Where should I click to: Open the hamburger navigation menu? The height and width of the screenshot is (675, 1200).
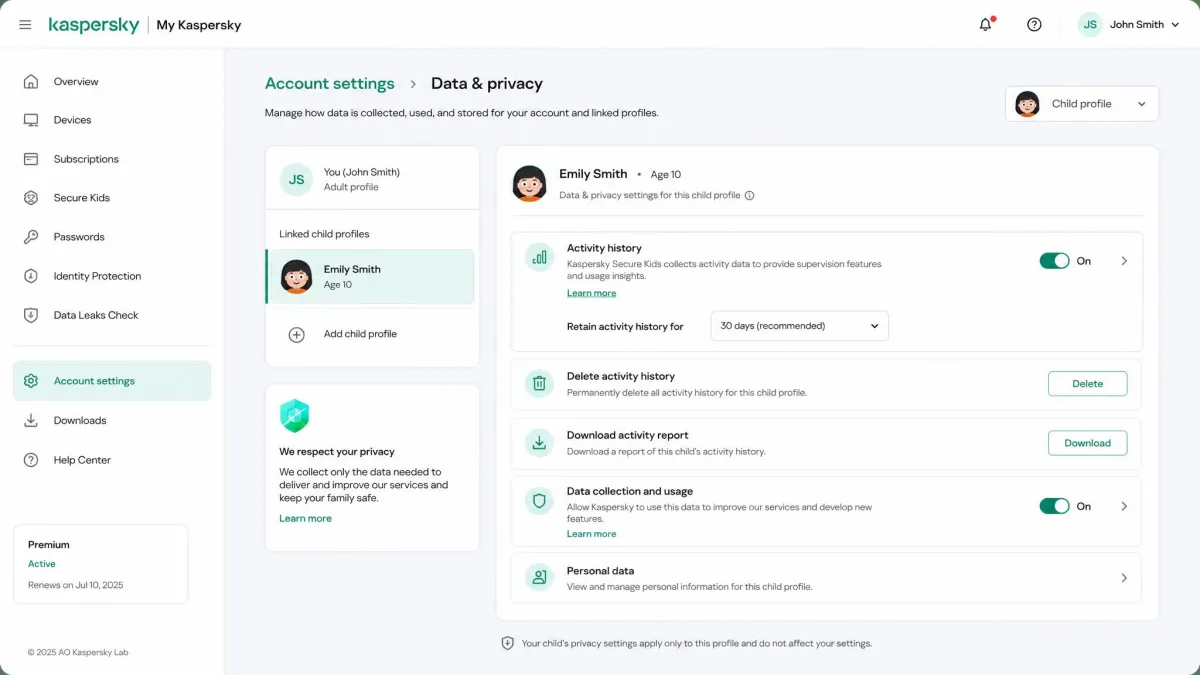point(25,25)
